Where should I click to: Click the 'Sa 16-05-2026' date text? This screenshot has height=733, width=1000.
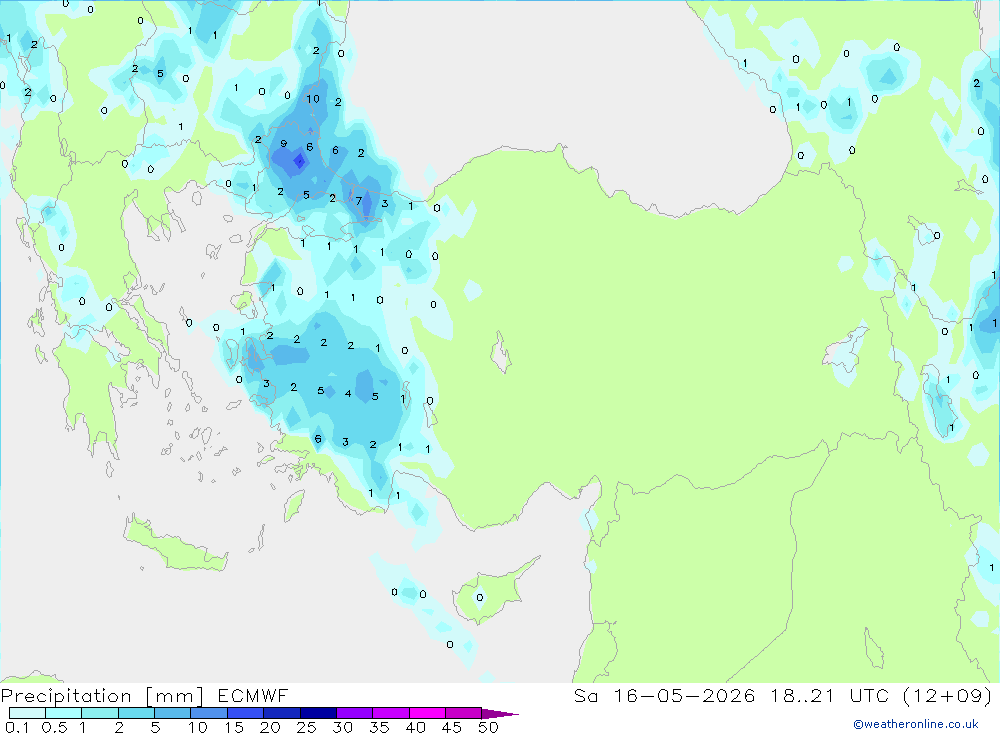pyautogui.click(x=664, y=695)
